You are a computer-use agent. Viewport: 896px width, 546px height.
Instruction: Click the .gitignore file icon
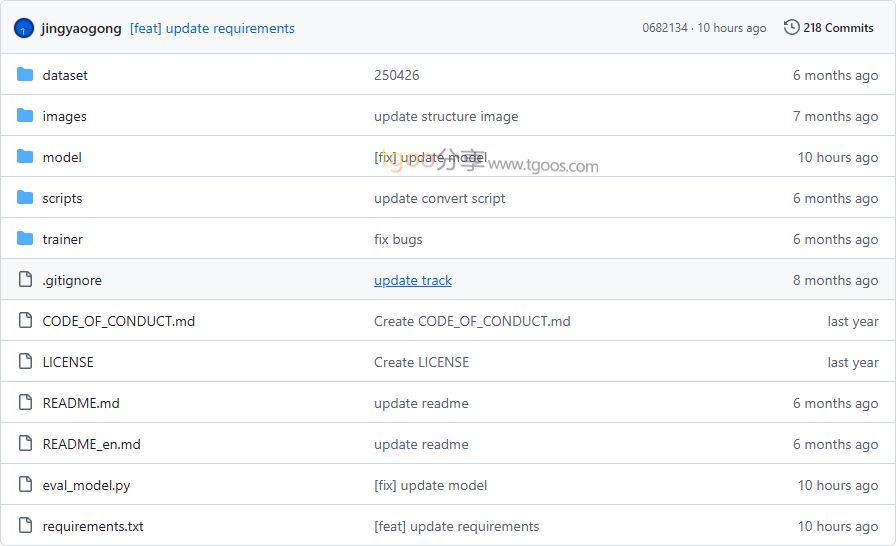click(x=25, y=280)
